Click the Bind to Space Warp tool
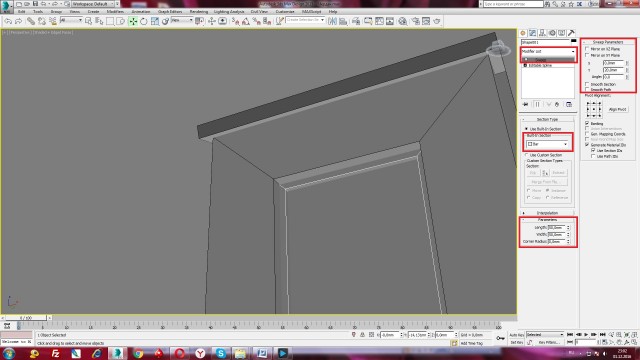640x360 pixels. tap(52, 21)
